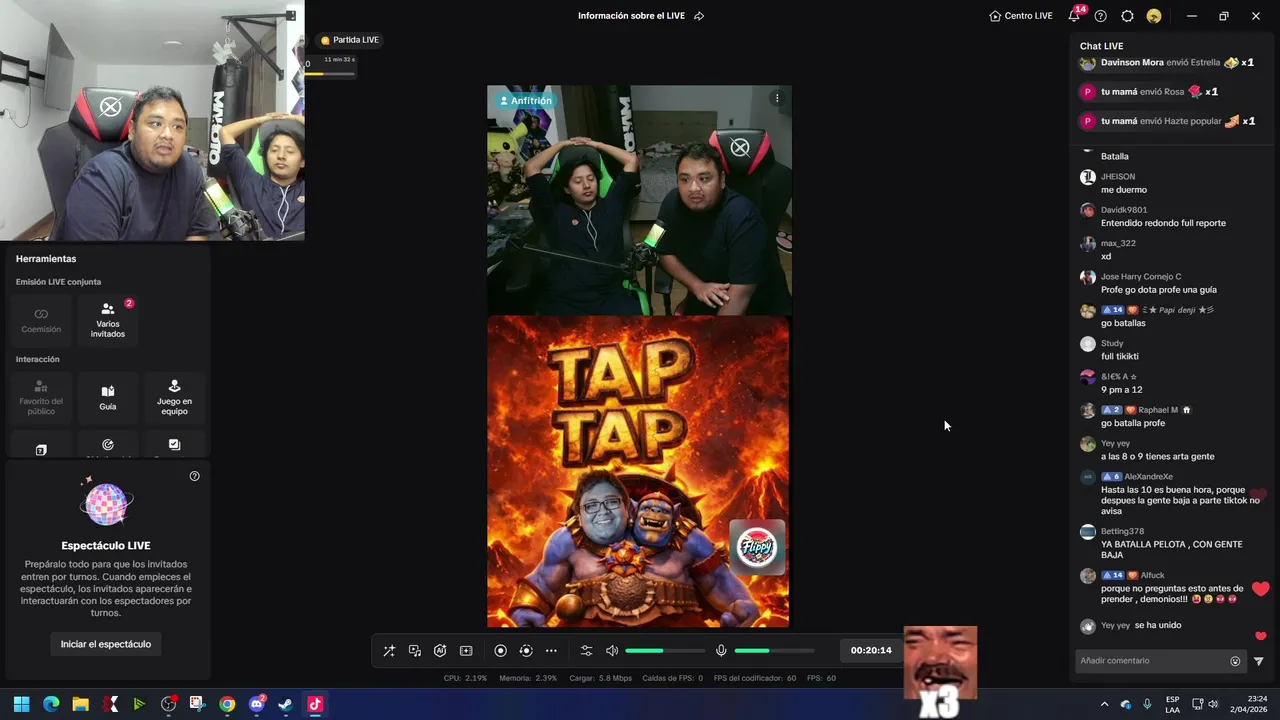This screenshot has width=1280, height=720.
Task: Open Google Chrome from taskbar
Action: (227, 704)
